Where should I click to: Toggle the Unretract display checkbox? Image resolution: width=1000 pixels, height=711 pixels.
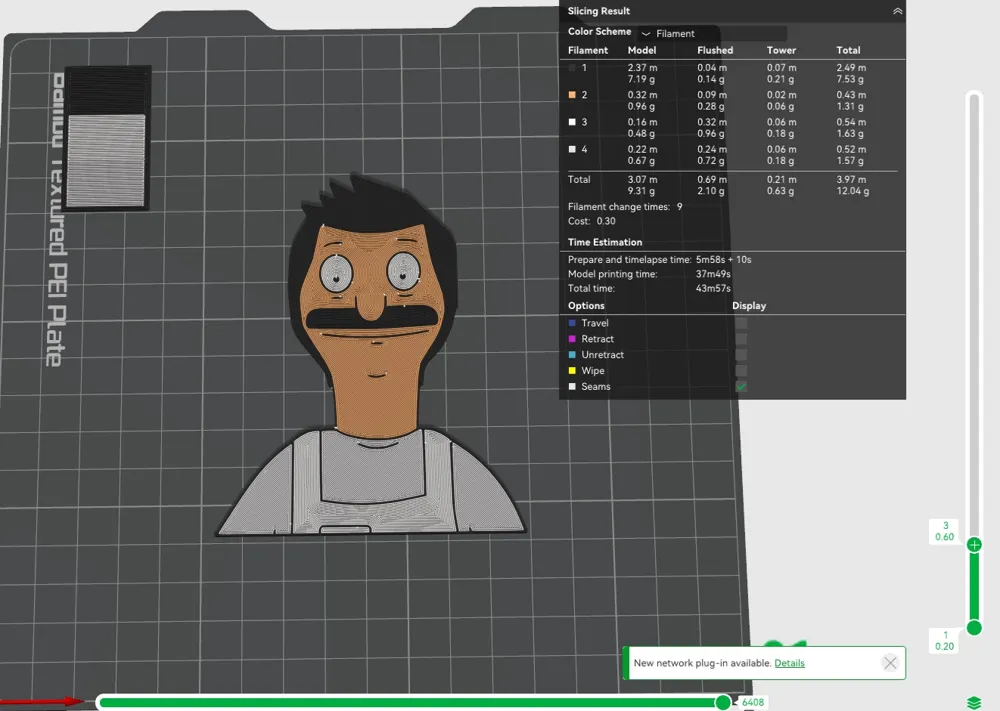741,355
